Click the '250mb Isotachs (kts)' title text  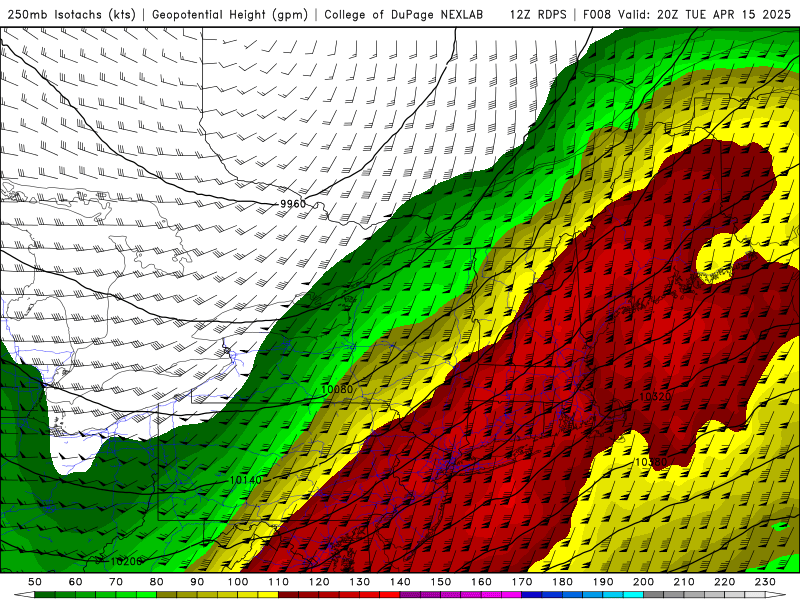(x=72, y=14)
